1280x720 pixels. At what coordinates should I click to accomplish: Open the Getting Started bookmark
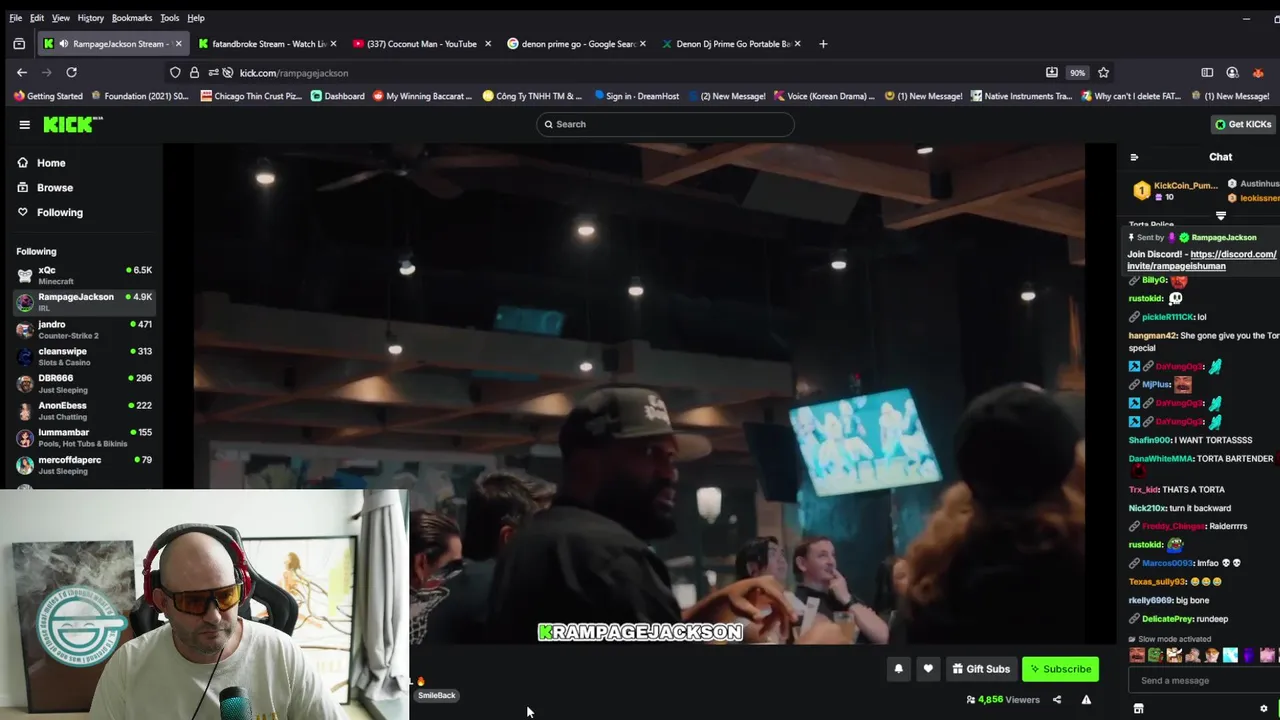[x=48, y=96]
